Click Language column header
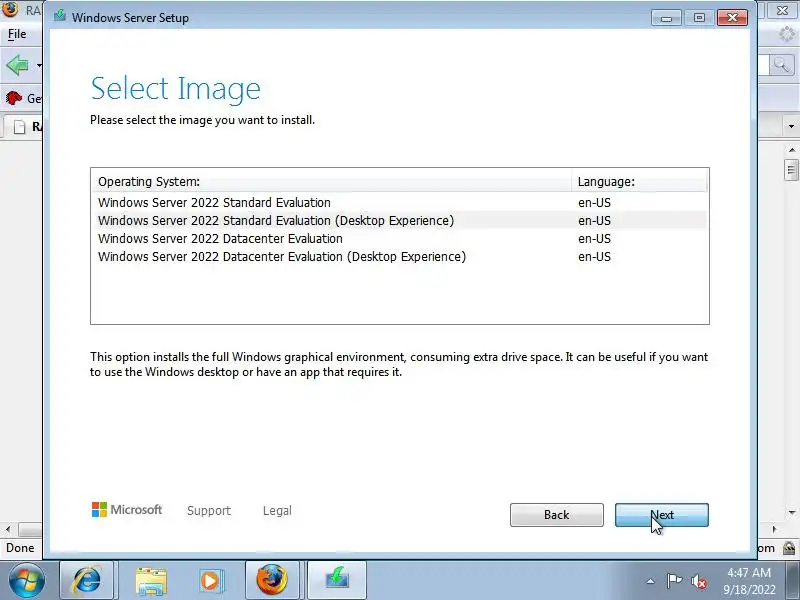The image size is (800, 600). pos(640,182)
